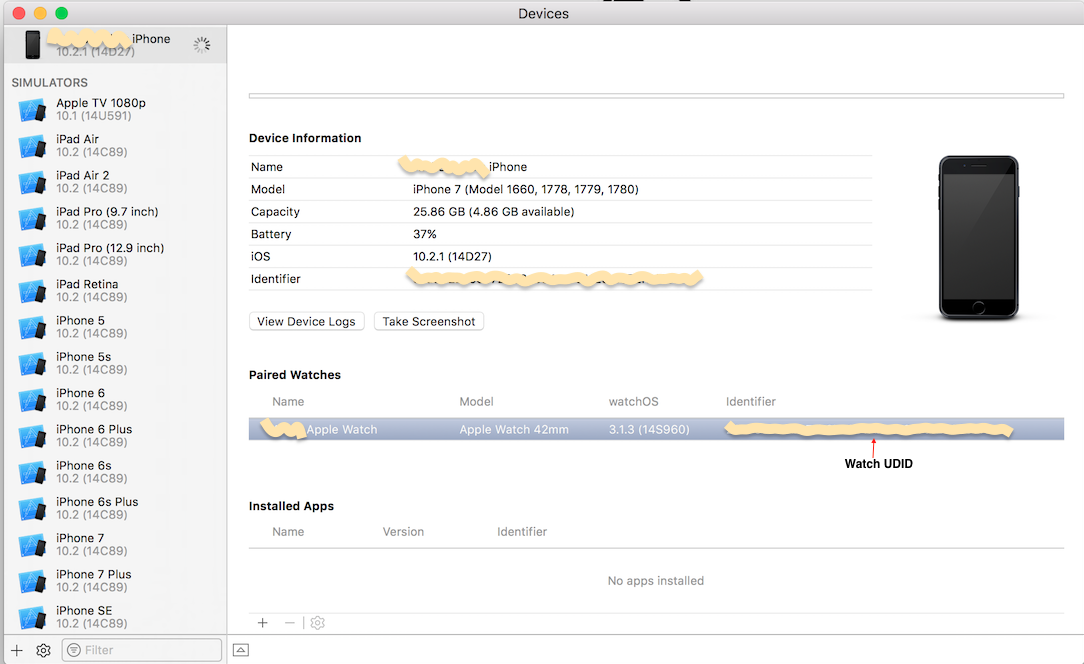This screenshot has width=1084, height=664.
Task: Open the sidebar gear settings menu
Action: pos(44,650)
